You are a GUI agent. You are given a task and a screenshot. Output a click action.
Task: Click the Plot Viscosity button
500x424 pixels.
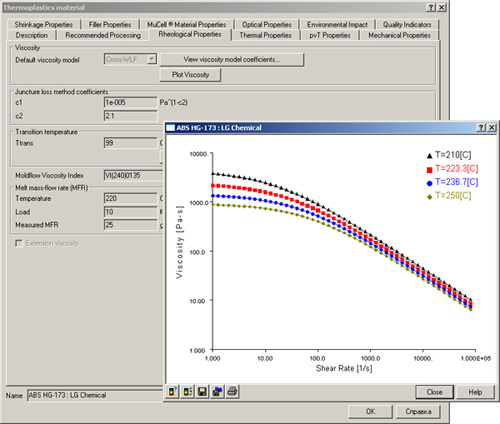click(190, 75)
